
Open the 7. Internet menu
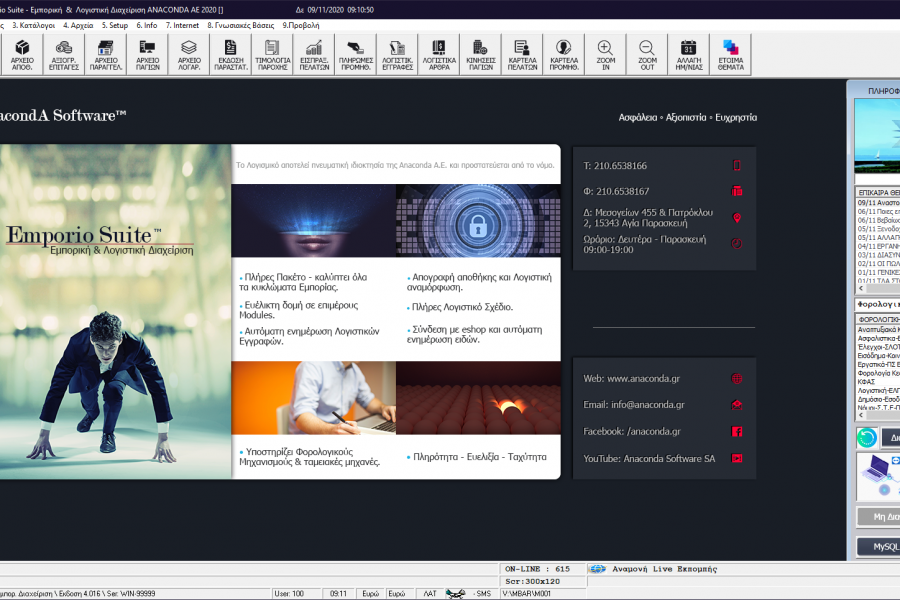182,25
